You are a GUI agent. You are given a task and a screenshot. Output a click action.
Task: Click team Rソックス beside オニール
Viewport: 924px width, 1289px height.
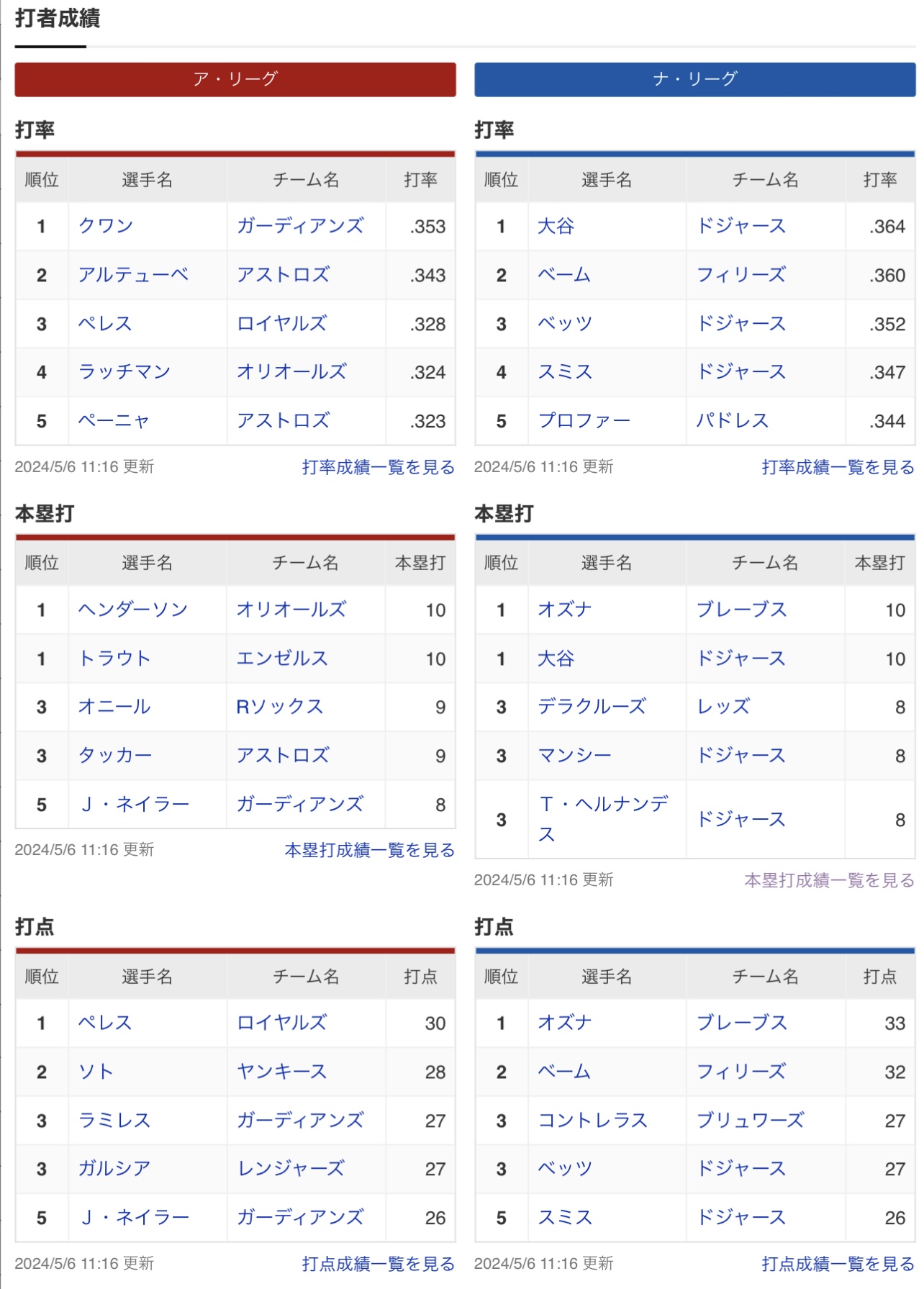(x=280, y=707)
